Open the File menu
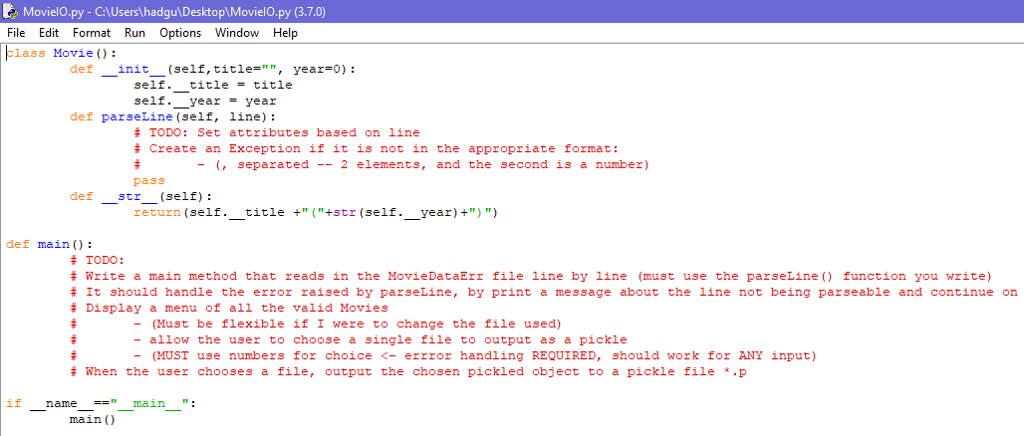Image resolution: width=1024 pixels, height=436 pixels. click(x=16, y=33)
